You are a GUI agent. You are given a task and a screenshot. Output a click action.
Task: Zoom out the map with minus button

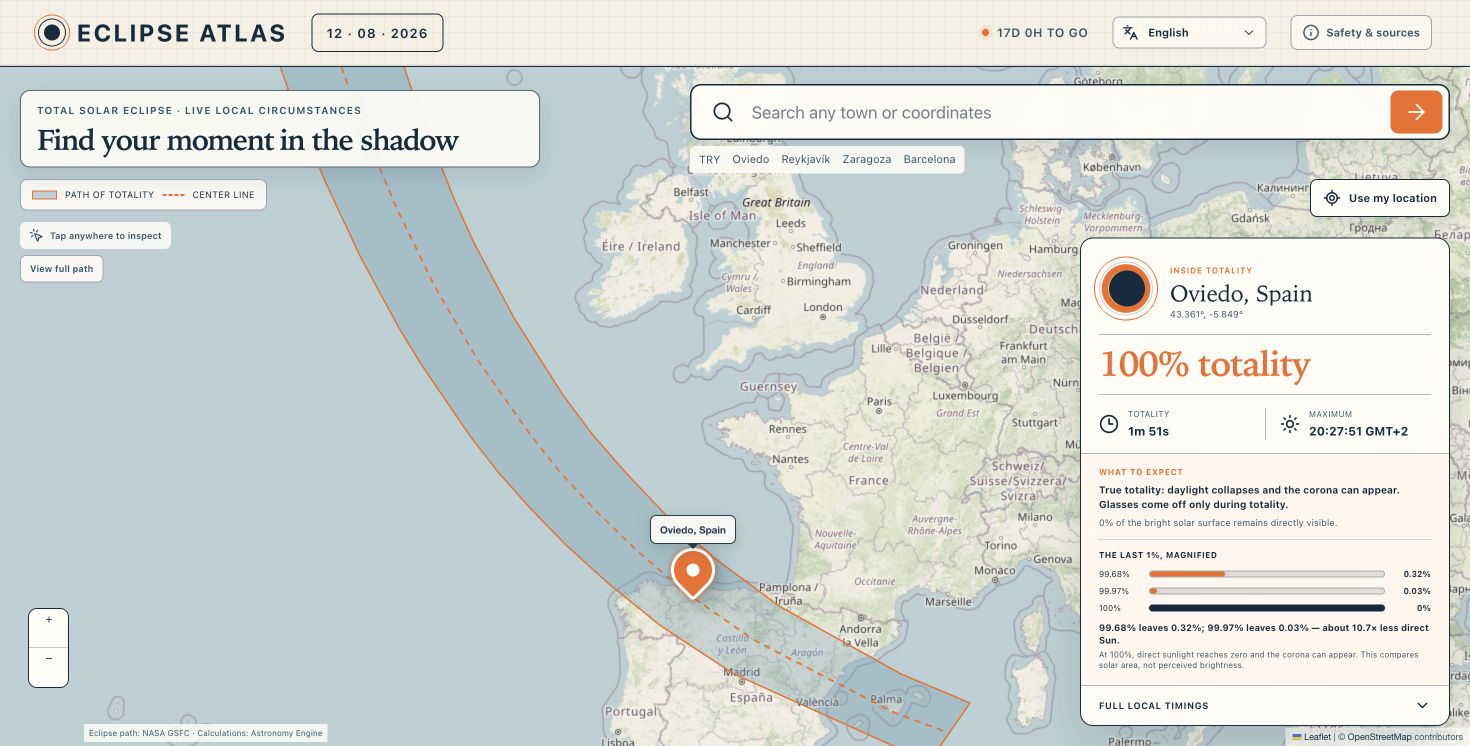[49, 659]
